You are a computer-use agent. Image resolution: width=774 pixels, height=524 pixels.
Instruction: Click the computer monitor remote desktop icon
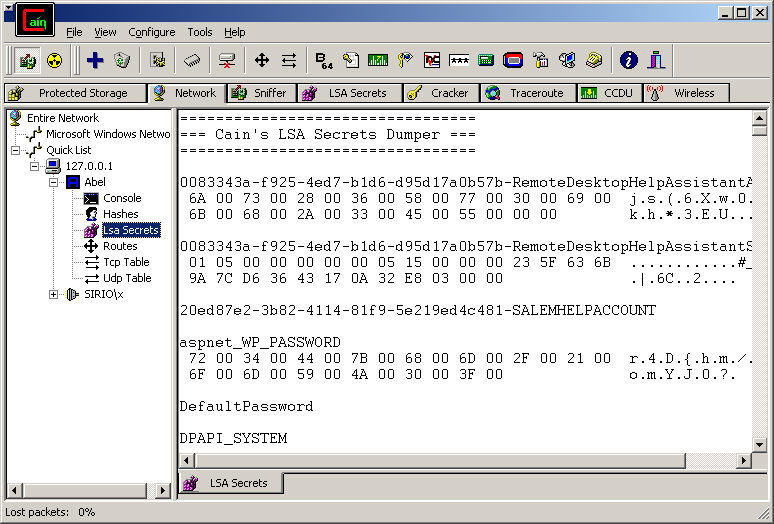[x=567, y=61]
